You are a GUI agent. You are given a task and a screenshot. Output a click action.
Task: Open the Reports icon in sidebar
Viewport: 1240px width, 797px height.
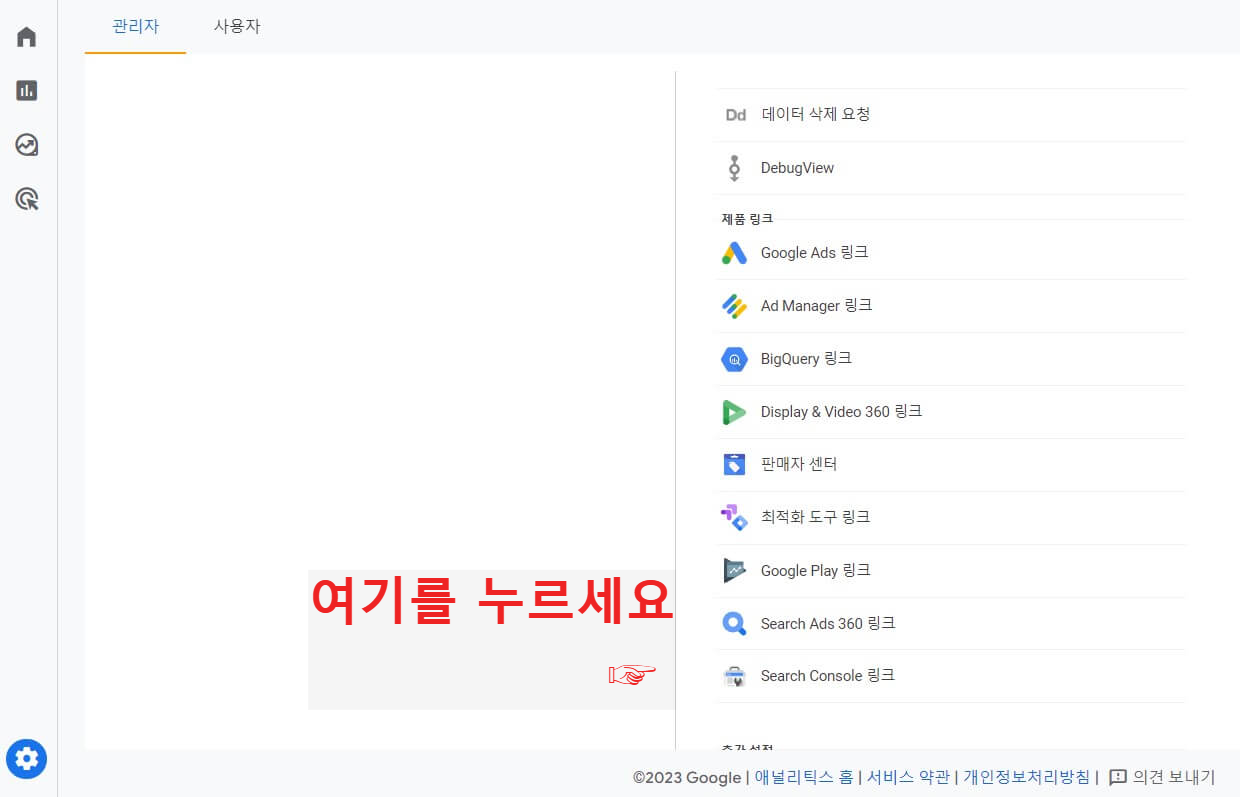26,90
